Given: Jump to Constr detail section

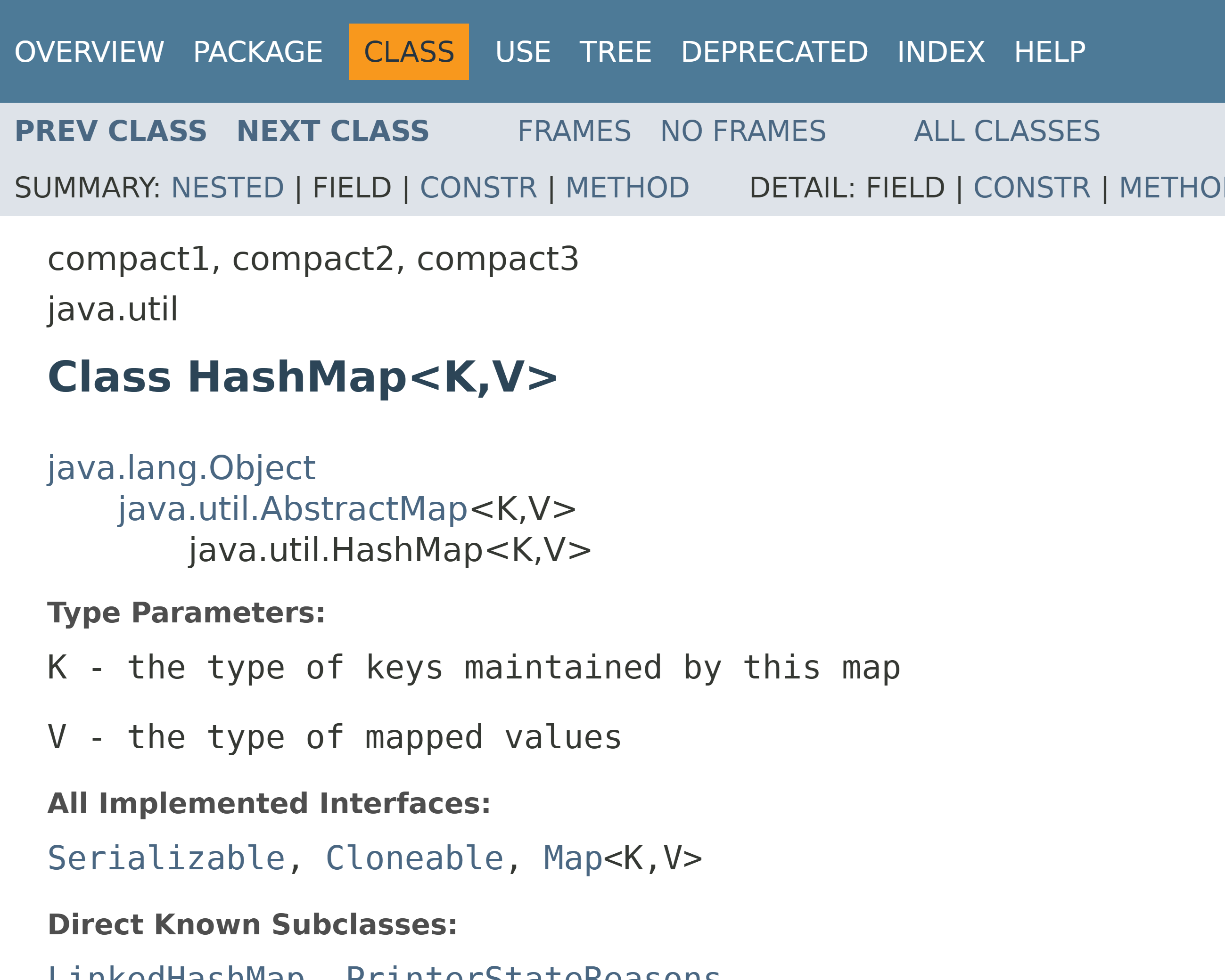Looking at the screenshot, I should pos(1031,188).
